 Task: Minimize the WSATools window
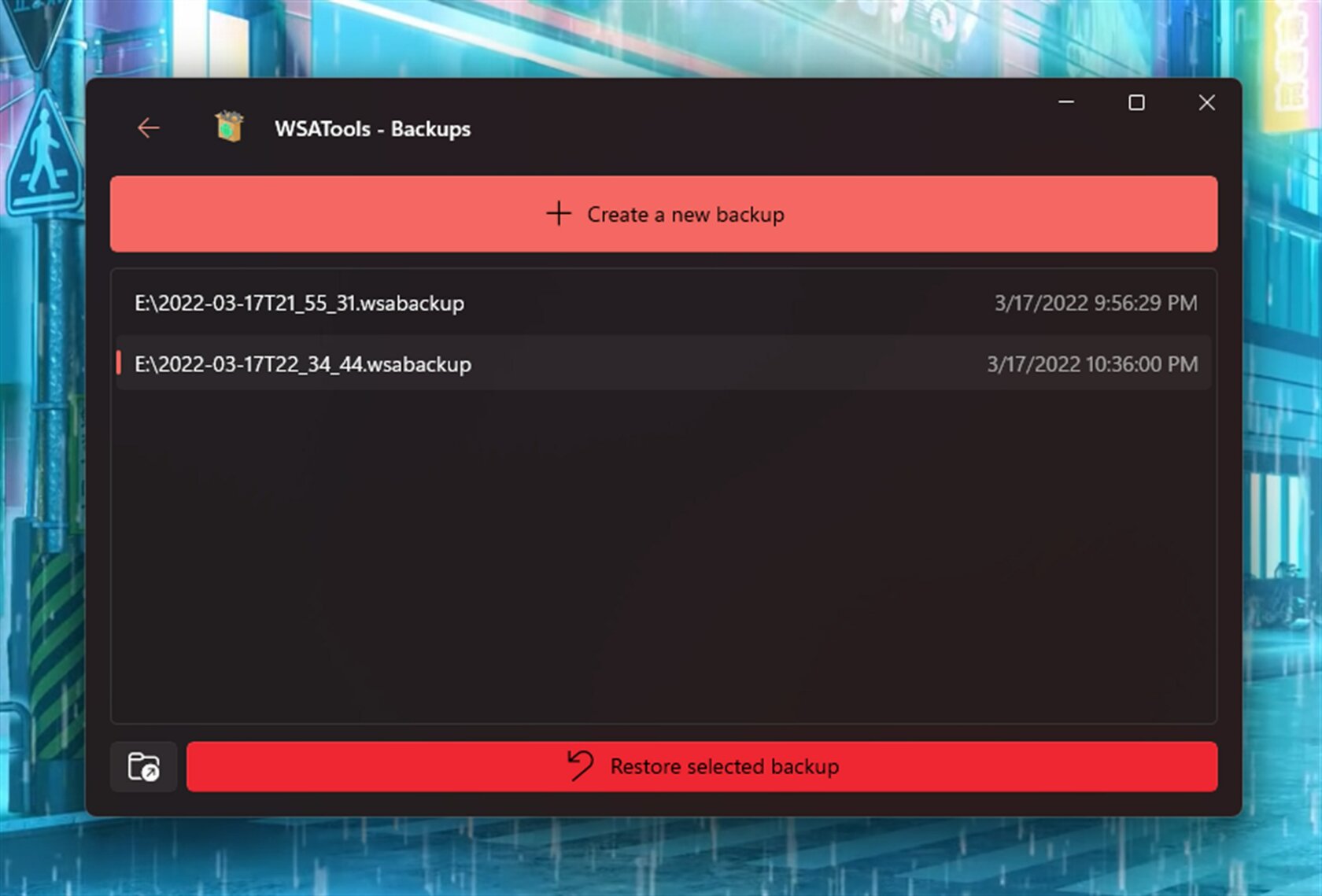pyautogui.click(x=1066, y=102)
